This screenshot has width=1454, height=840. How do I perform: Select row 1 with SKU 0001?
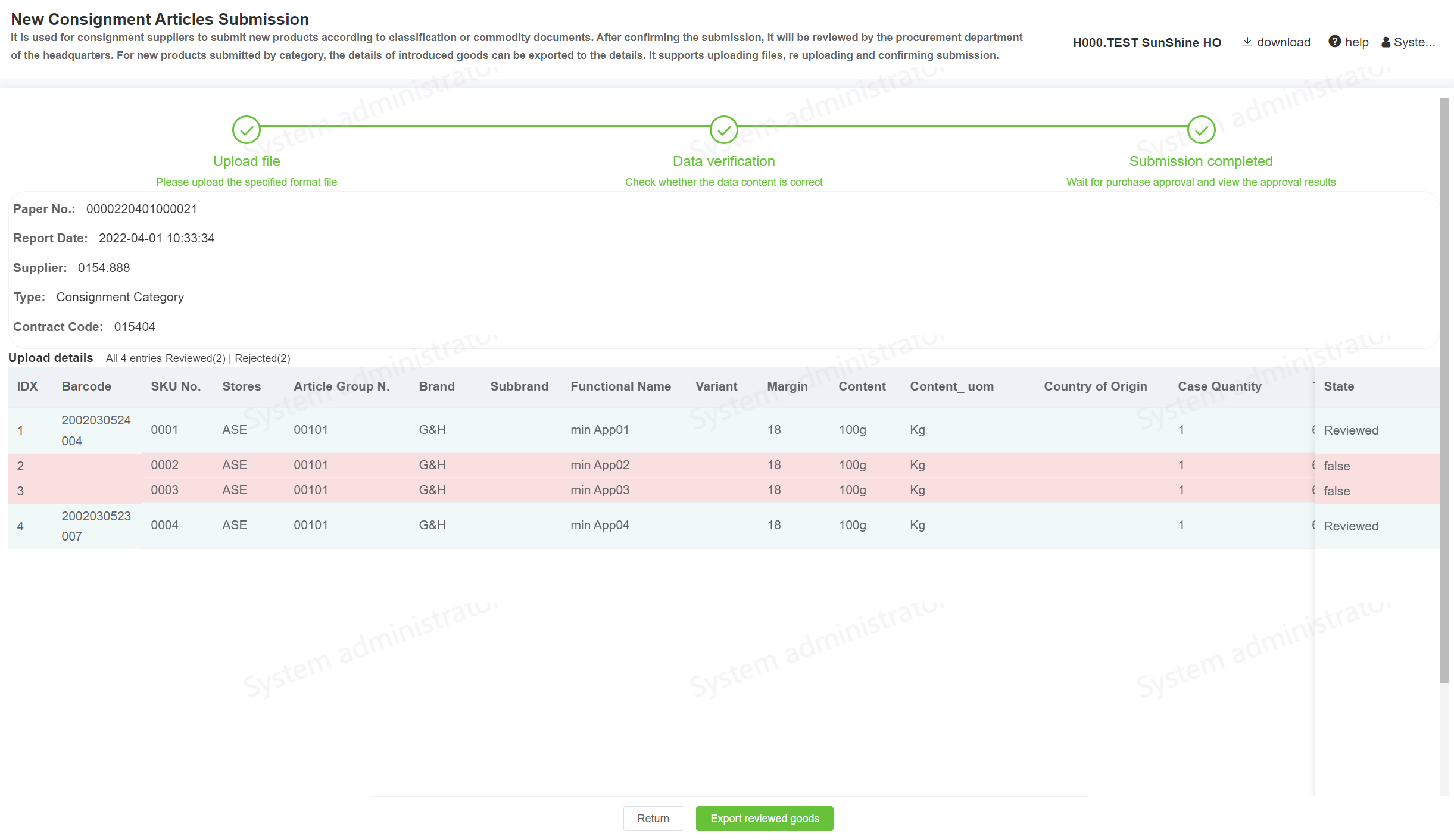tap(164, 430)
